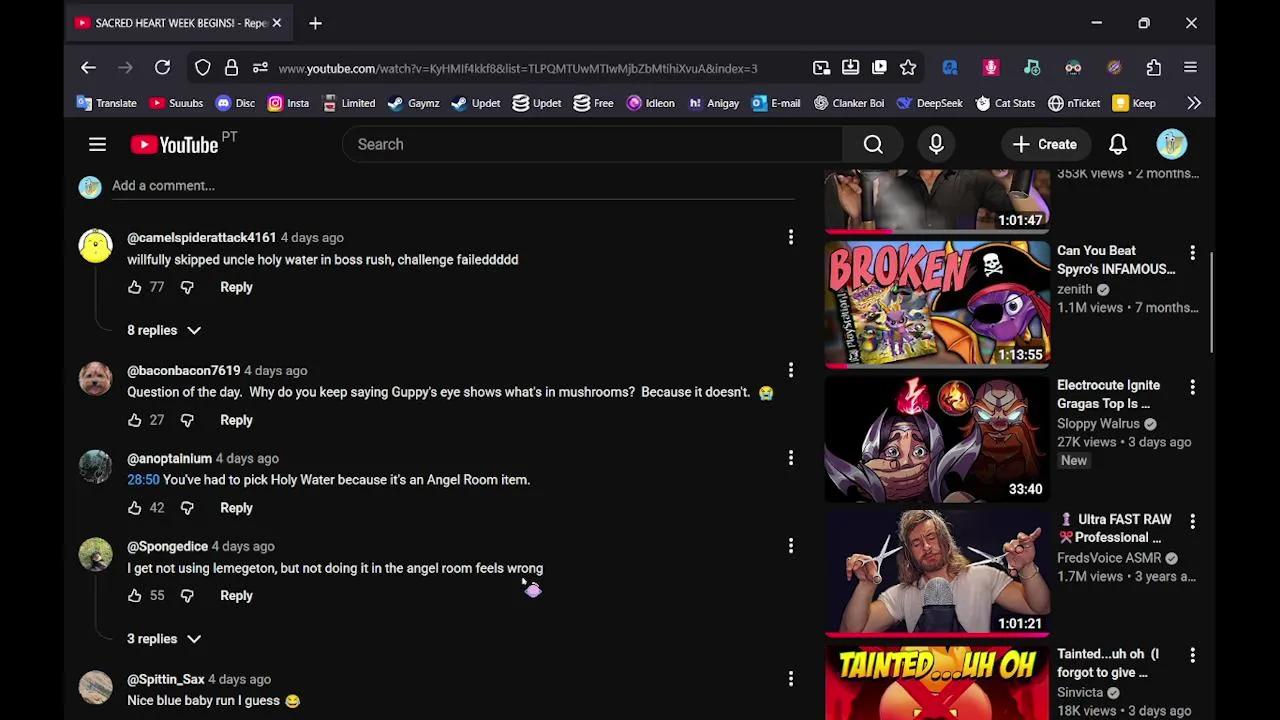This screenshot has height=720, width=1280.
Task: Like @Spongedice's comment
Action: (134, 596)
